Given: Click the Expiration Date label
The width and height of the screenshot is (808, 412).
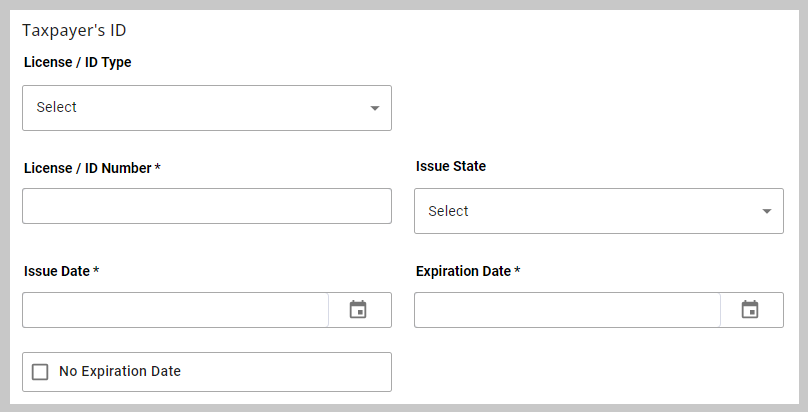Looking at the screenshot, I should click(x=463, y=271).
